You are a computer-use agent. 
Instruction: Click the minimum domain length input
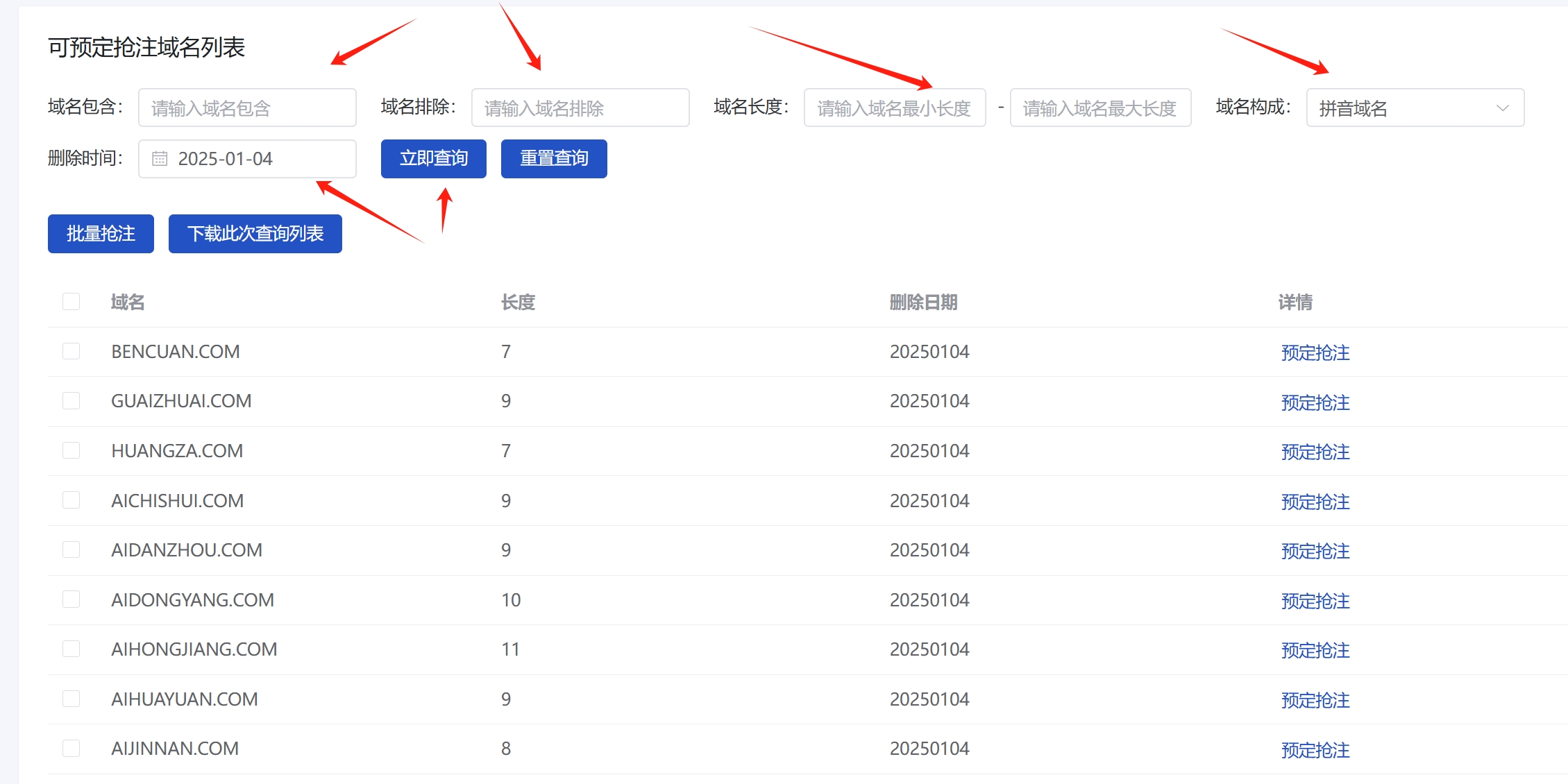[x=895, y=108]
